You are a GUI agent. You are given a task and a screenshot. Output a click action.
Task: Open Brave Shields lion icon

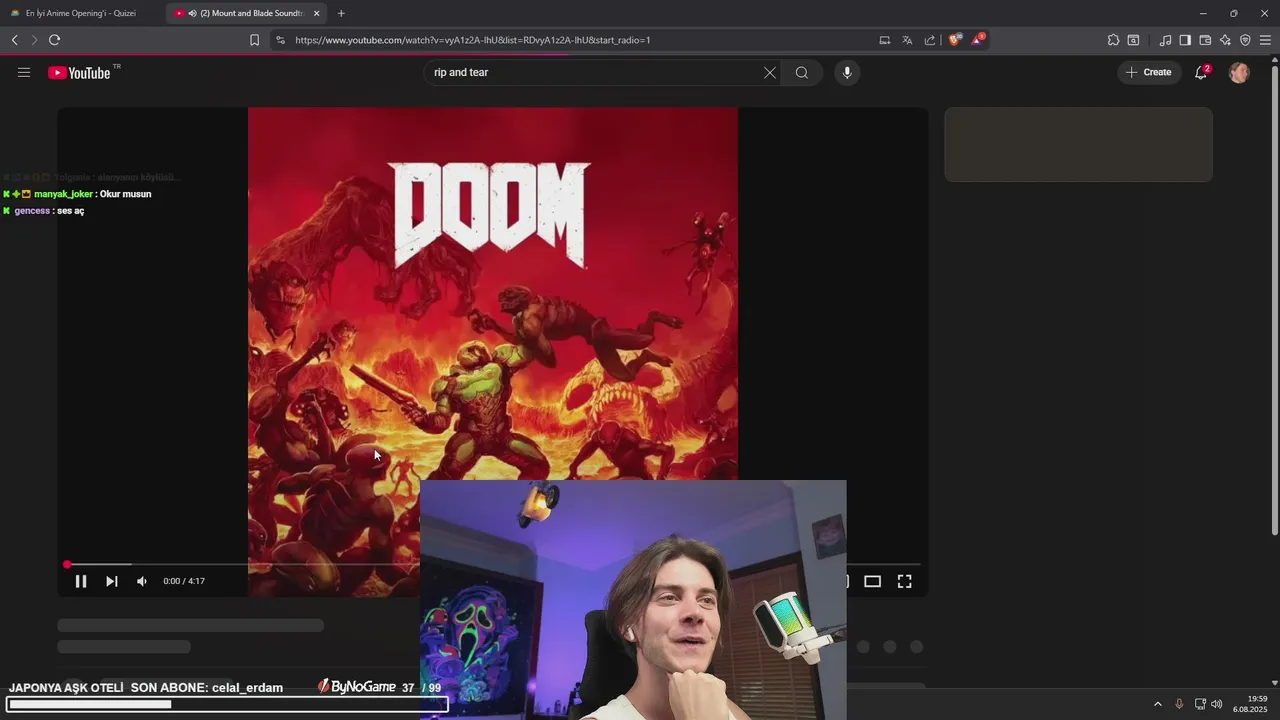pyautogui.click(x=954, y=40)
